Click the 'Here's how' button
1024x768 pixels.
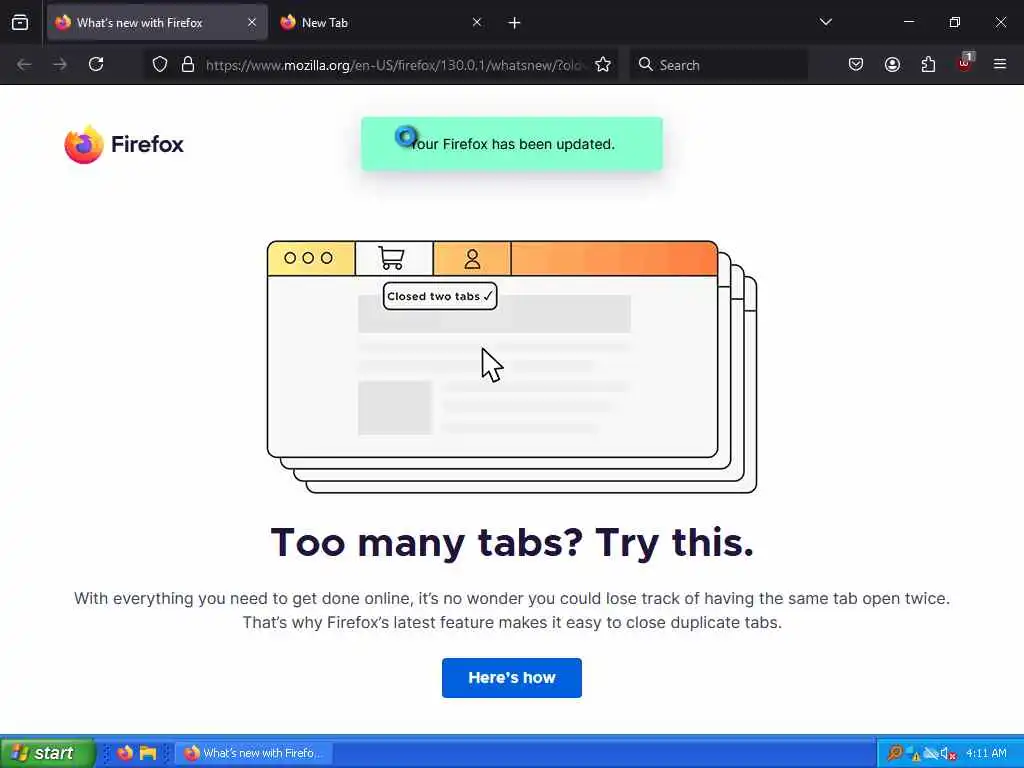pos(511,678)
